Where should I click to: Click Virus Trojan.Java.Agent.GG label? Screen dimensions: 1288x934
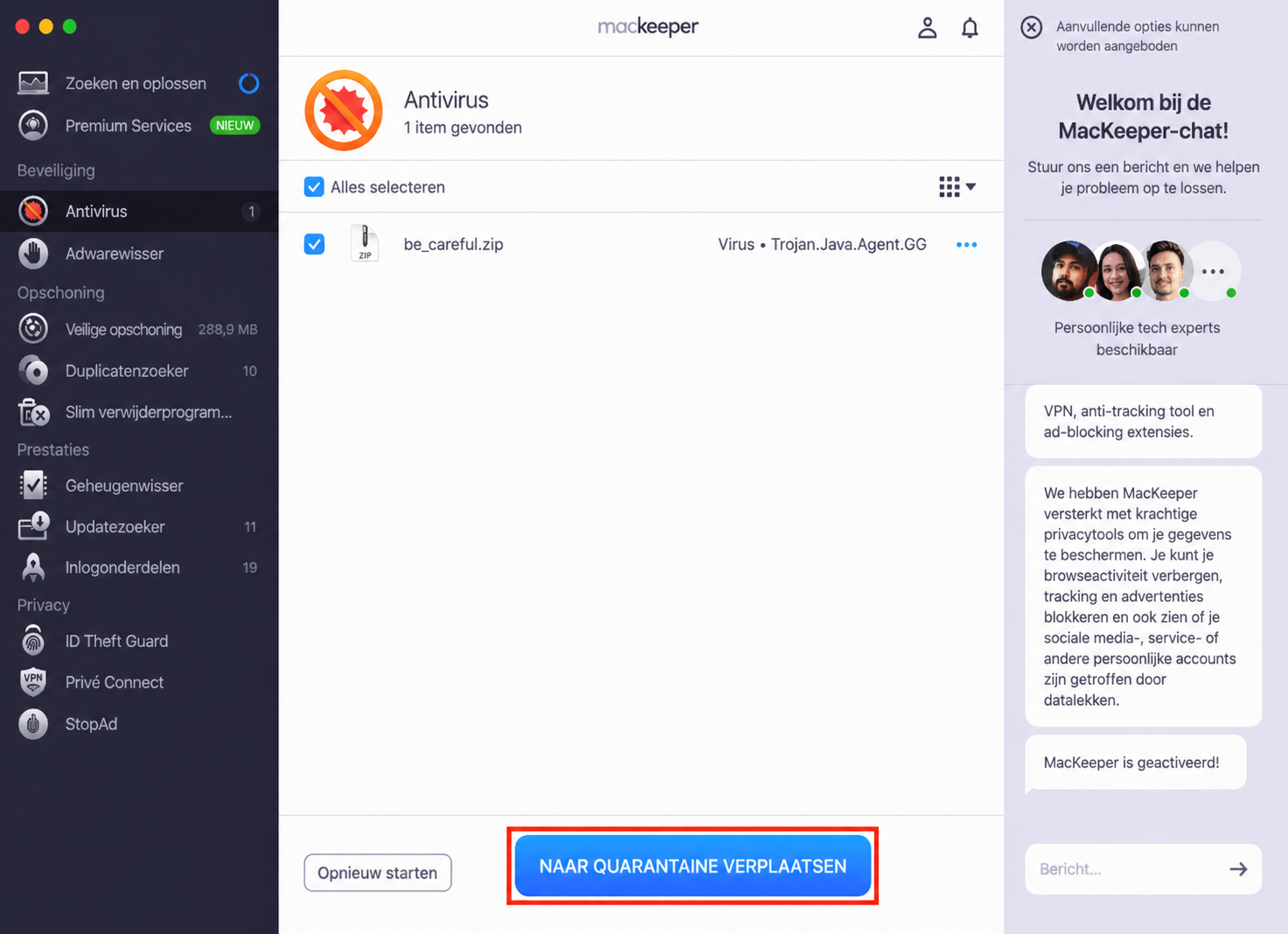tap(822, 244)
